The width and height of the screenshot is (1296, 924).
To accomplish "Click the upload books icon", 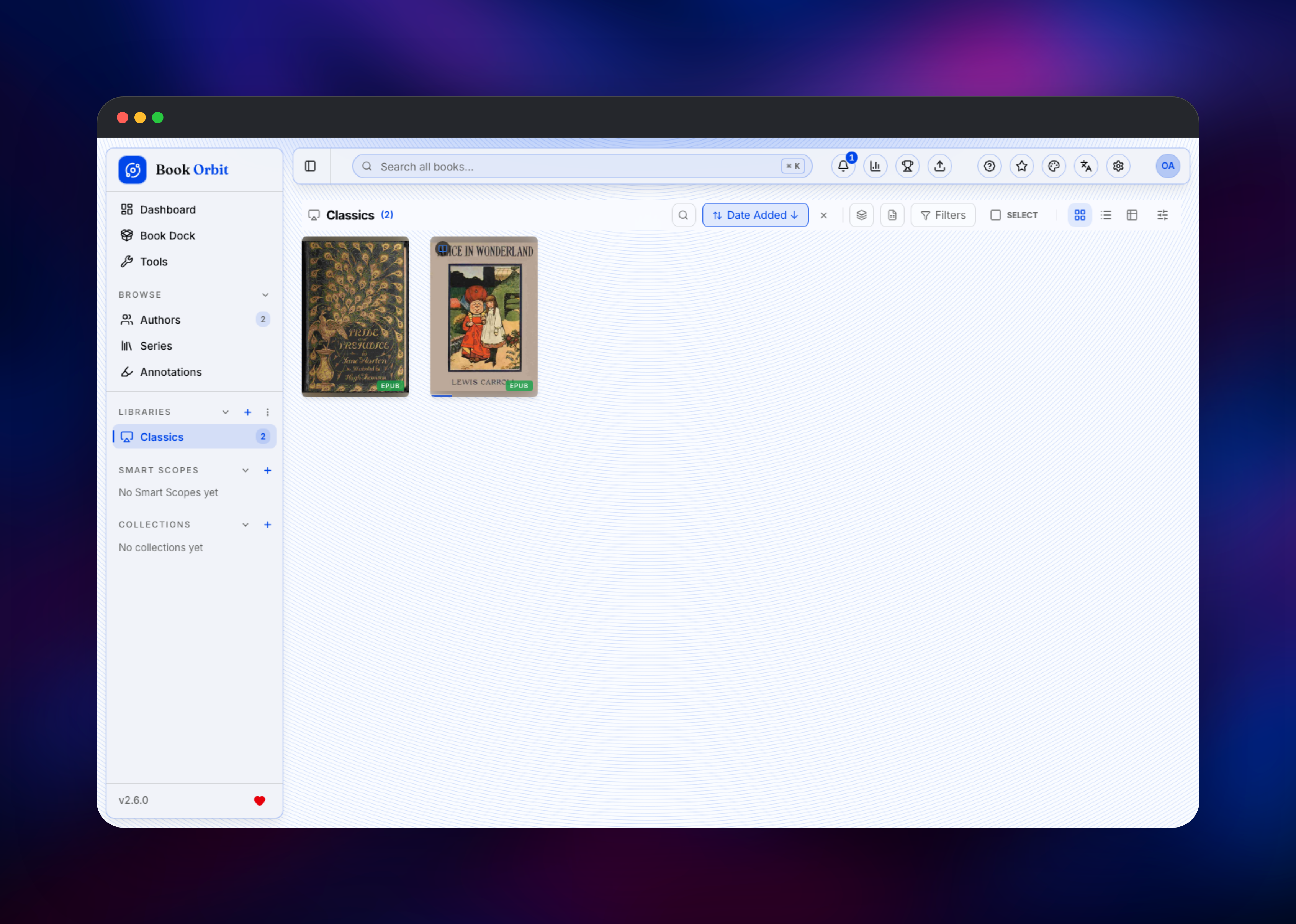I will [940, 166].
